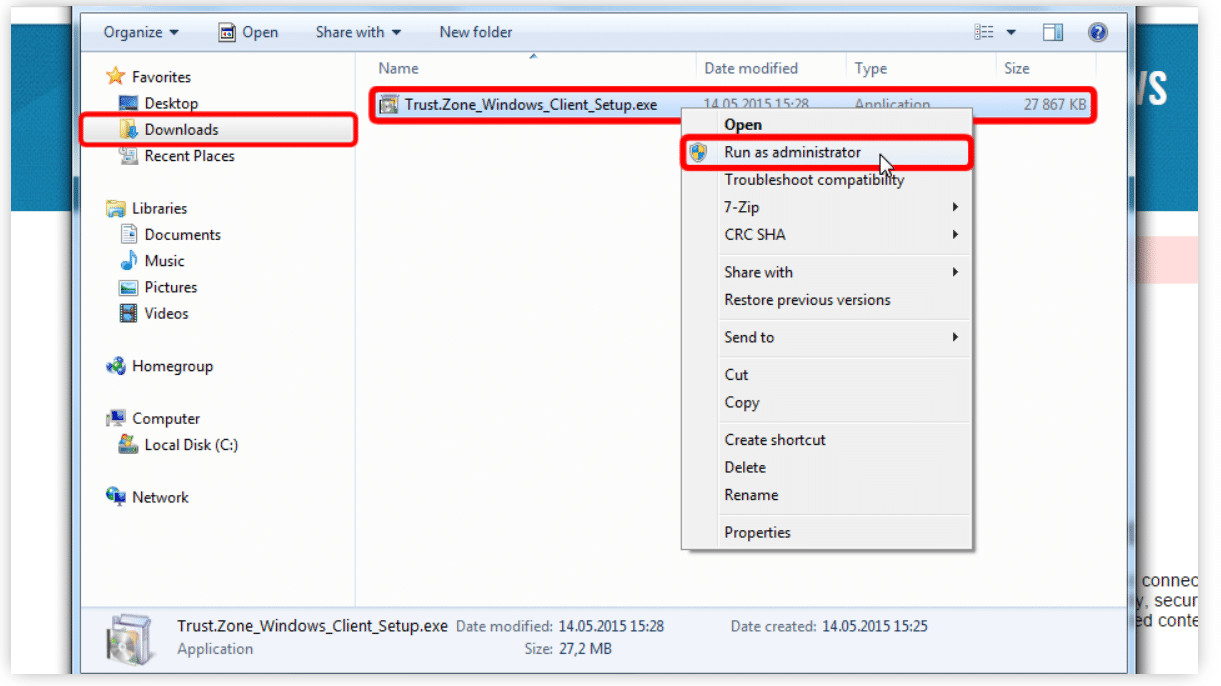The height and width of the screenshot is (686, 1221).
Task: Click the Date modified value in details pane
Action: pos(611,626)
